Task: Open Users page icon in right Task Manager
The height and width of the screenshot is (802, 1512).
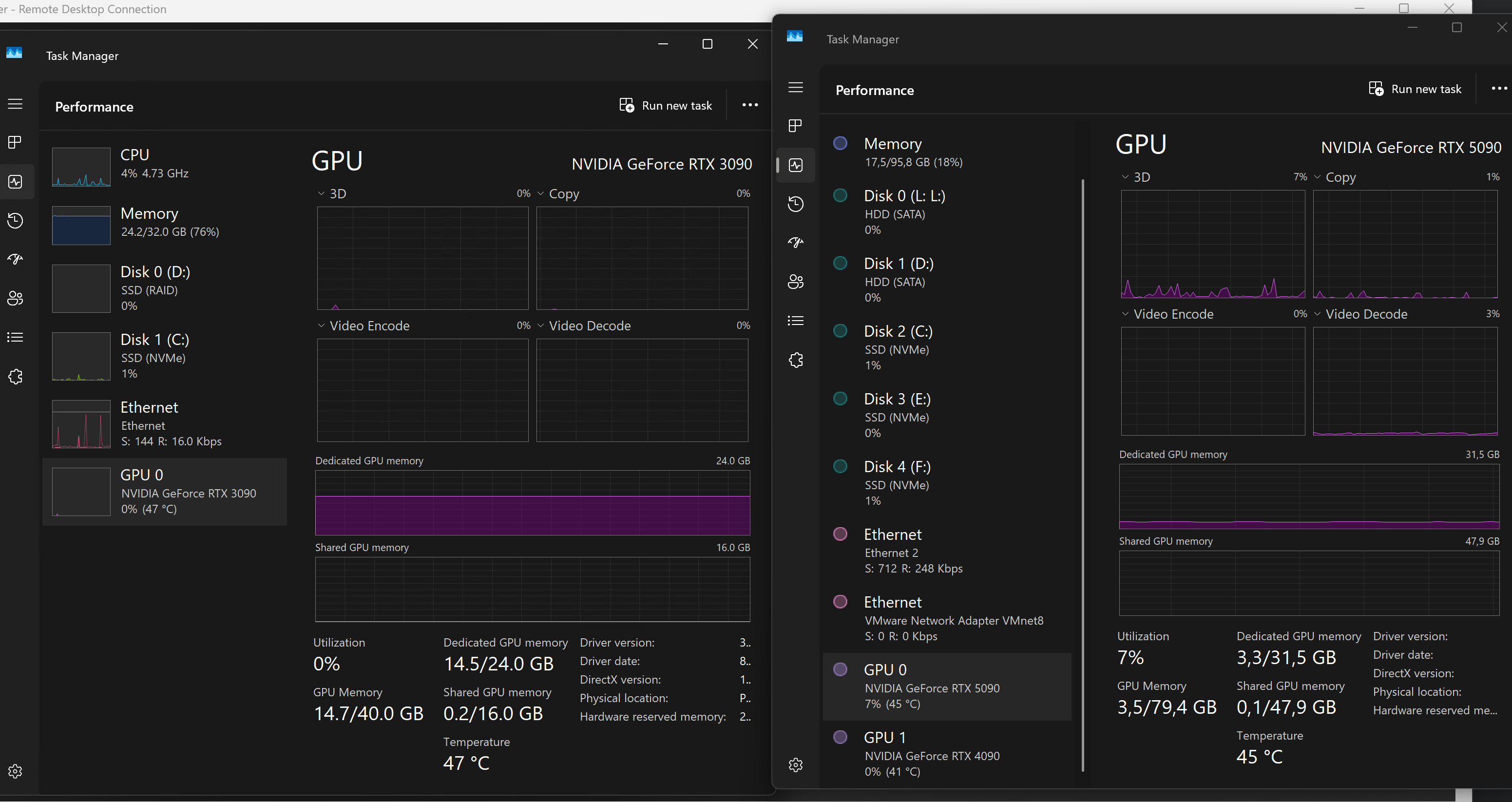Action: pos(795,282)
